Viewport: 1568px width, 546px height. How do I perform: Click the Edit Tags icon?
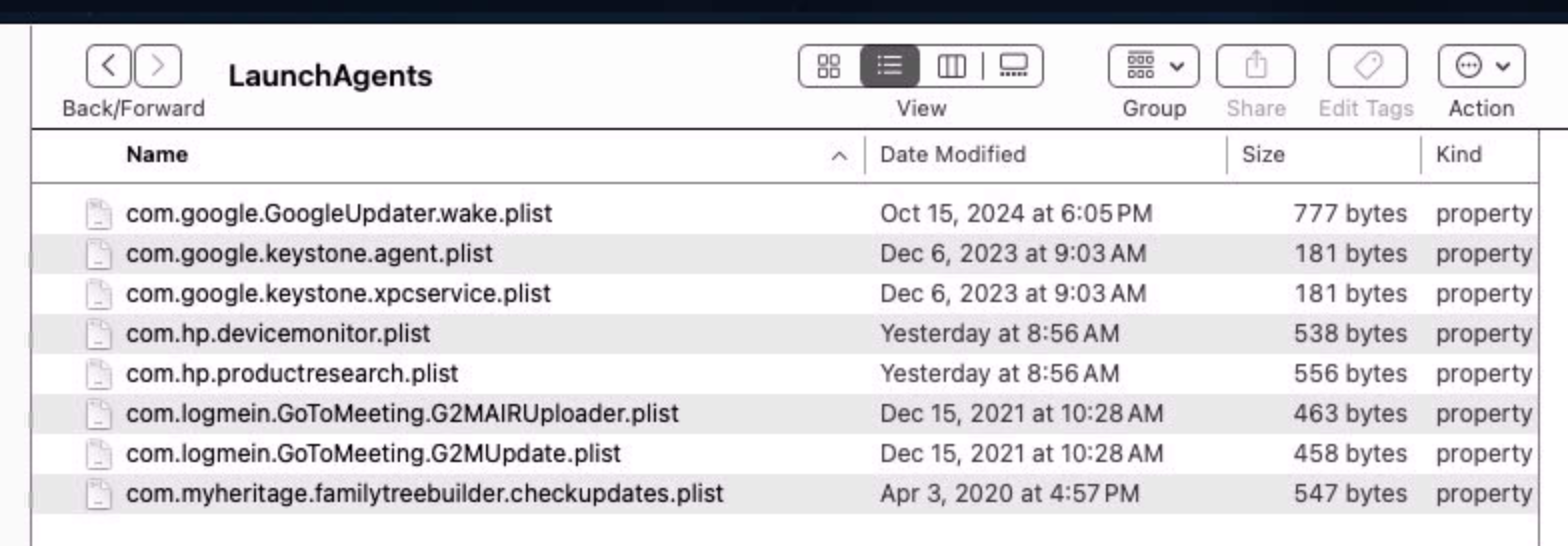pyautogui.click(x=1366, y=67)
